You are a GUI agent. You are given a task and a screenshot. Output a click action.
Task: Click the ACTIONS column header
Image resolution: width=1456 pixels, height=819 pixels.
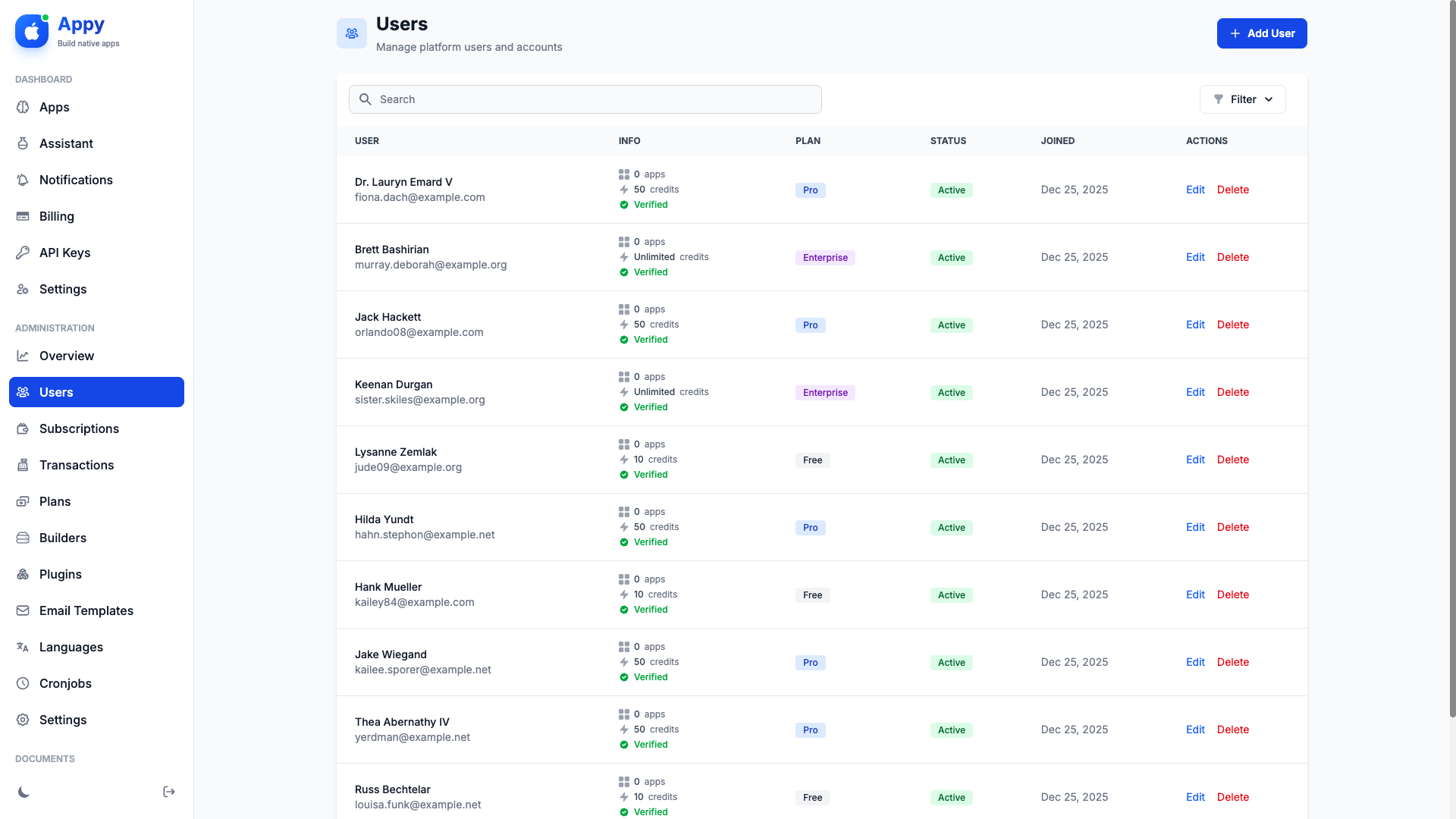(1207, 141)
